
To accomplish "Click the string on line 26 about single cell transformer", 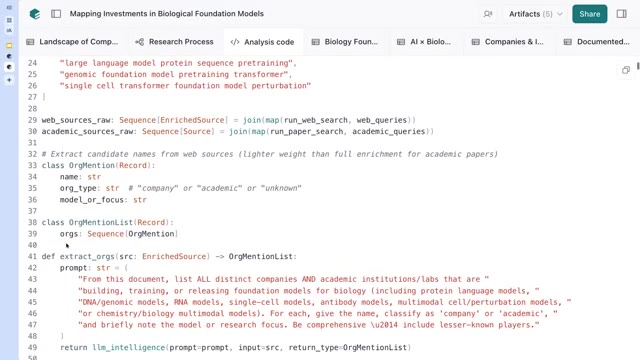I will 185,86.
